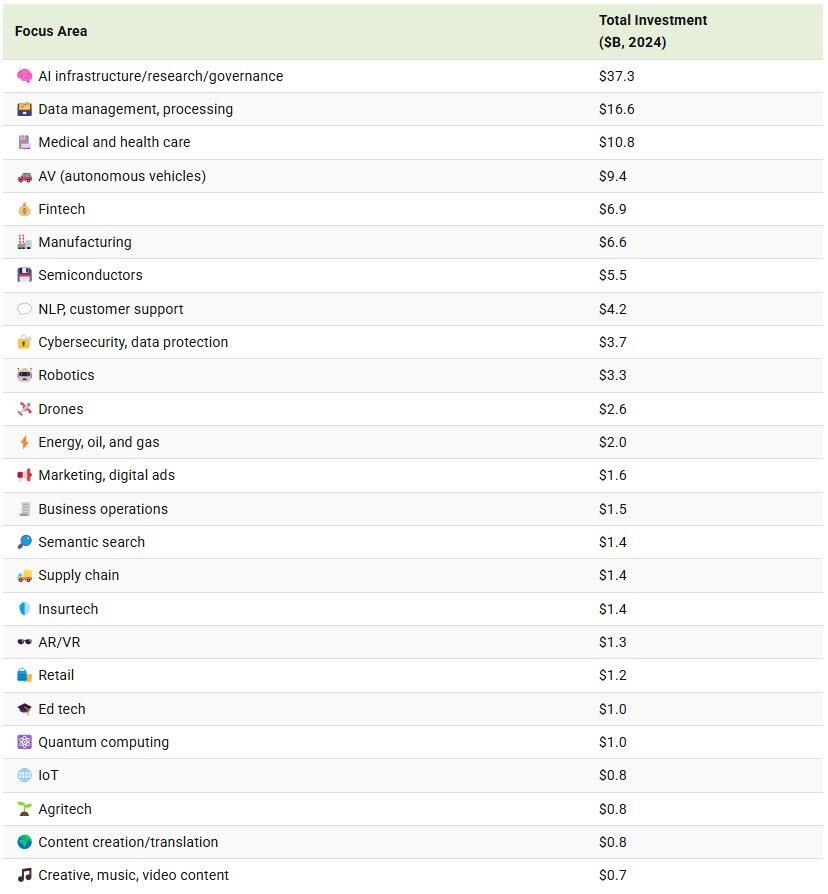Click the car icon next to AV
Image resolution: width=828 pixels, height=894 pixels.
point(24,176)
